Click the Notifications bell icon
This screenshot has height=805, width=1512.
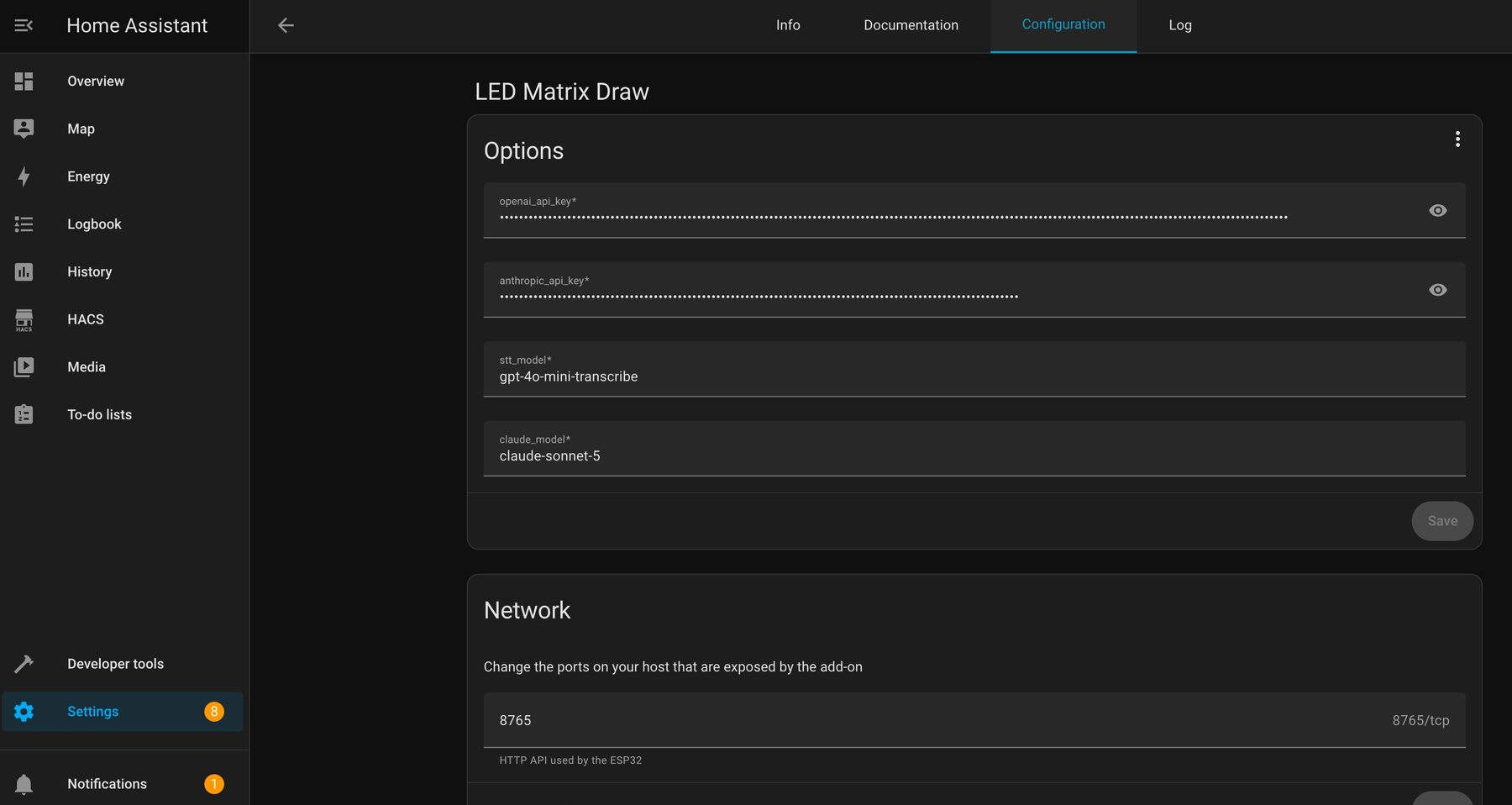click(x=24, y=784)
